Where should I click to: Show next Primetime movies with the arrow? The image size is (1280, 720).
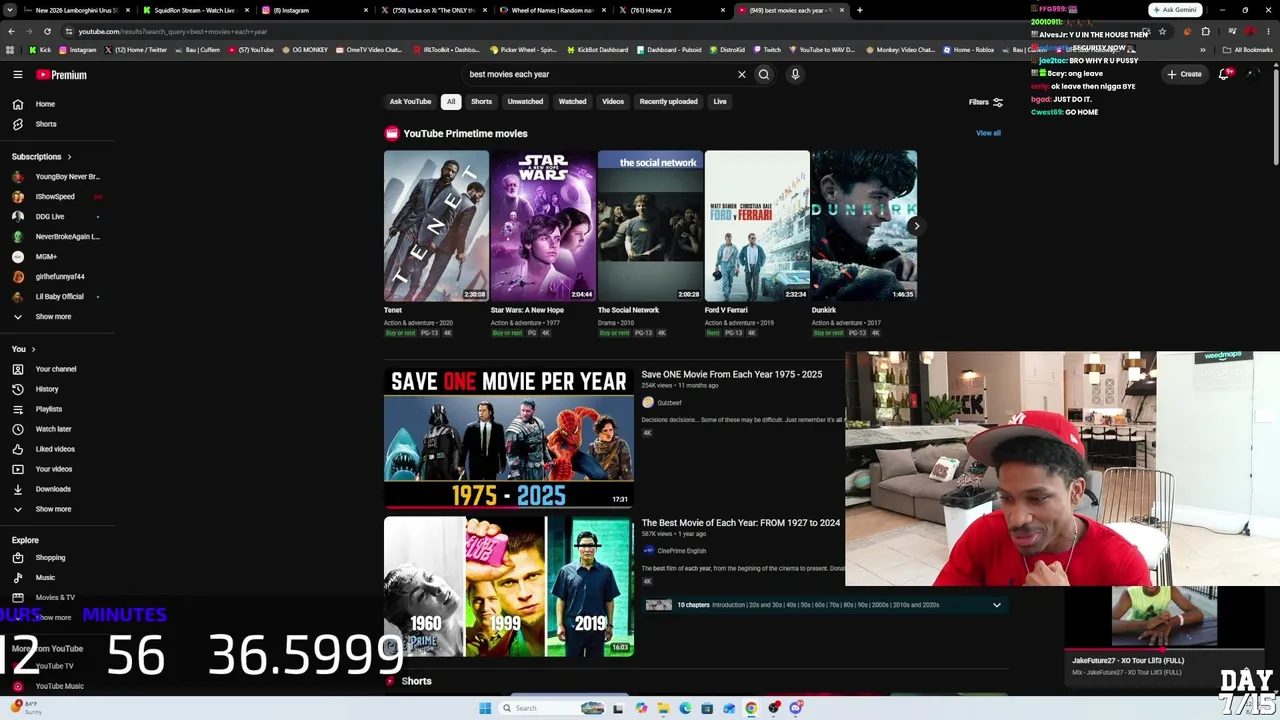pos(916,226)
